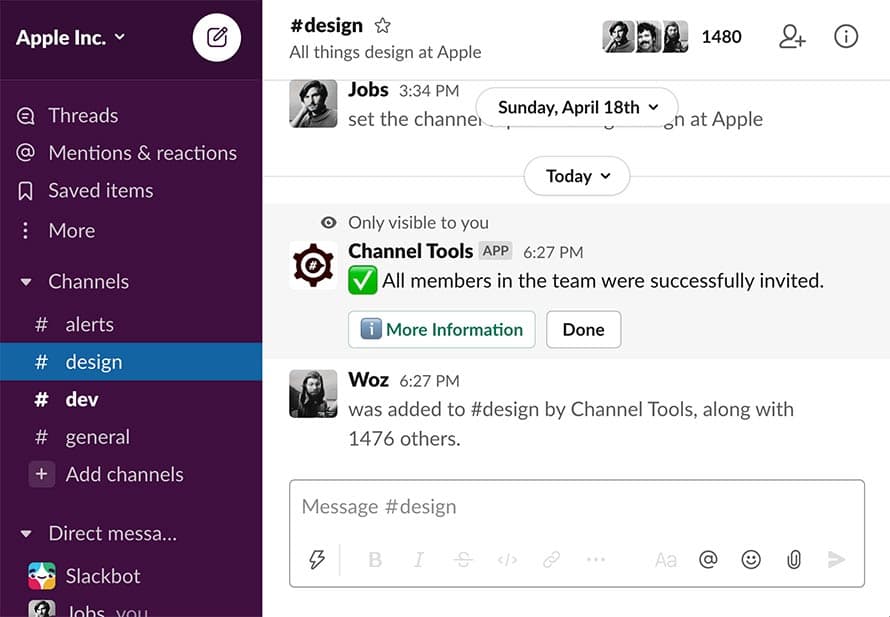Open the emoji picker

751,560
